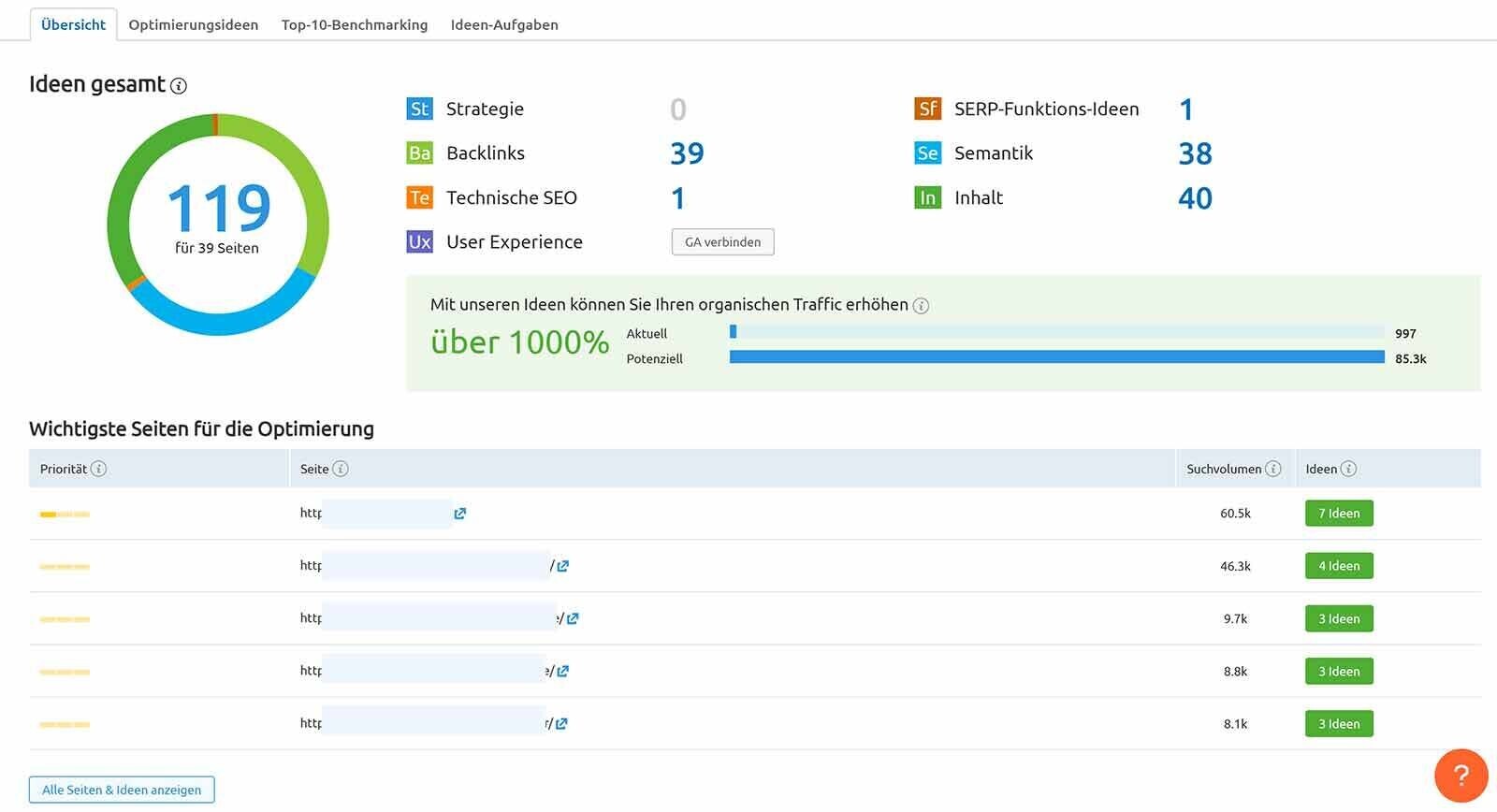
Task: Click the current traffic value 997
Action: pos(1405,333)
